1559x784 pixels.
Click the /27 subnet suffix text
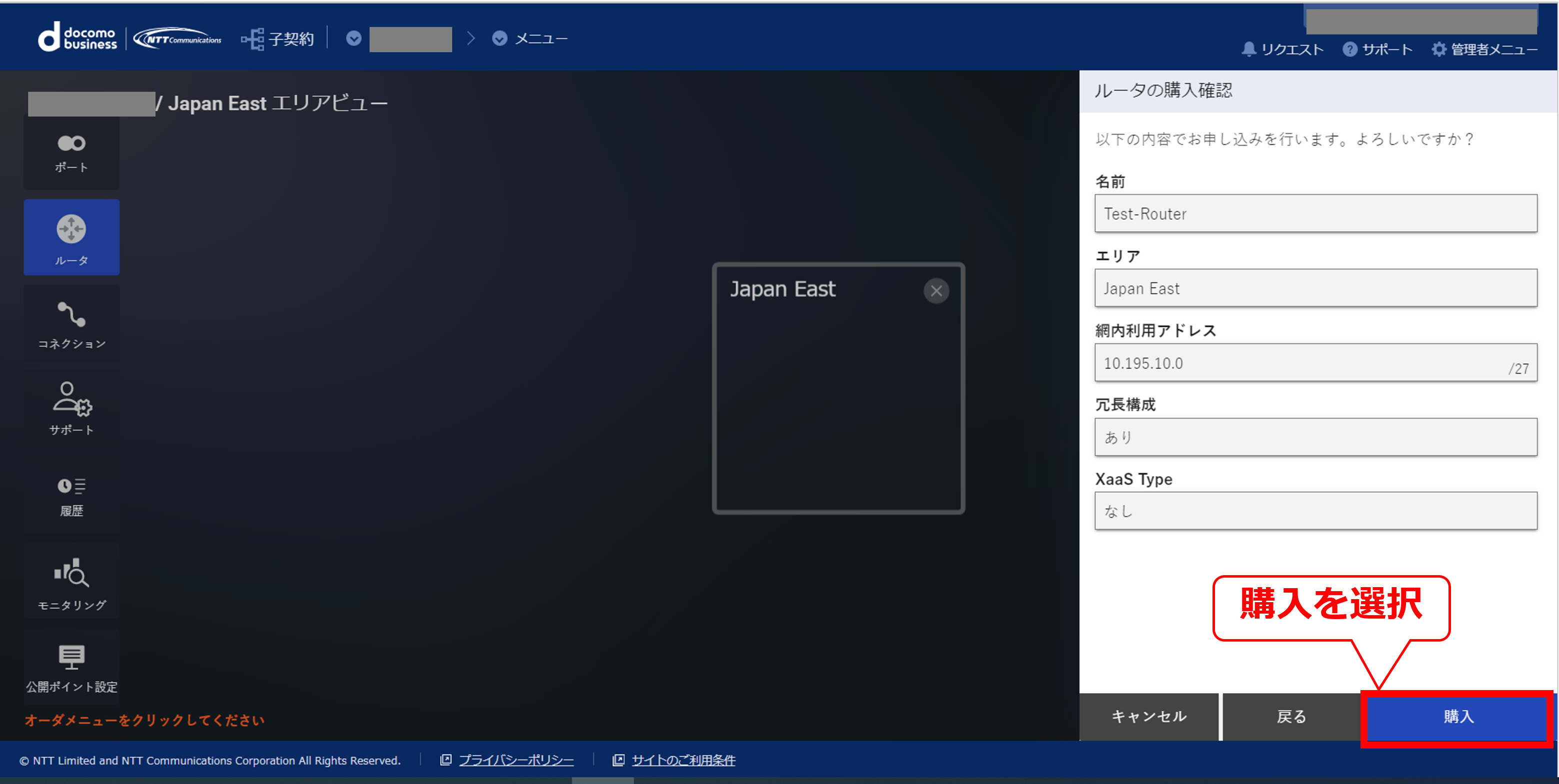point(1519,368)
